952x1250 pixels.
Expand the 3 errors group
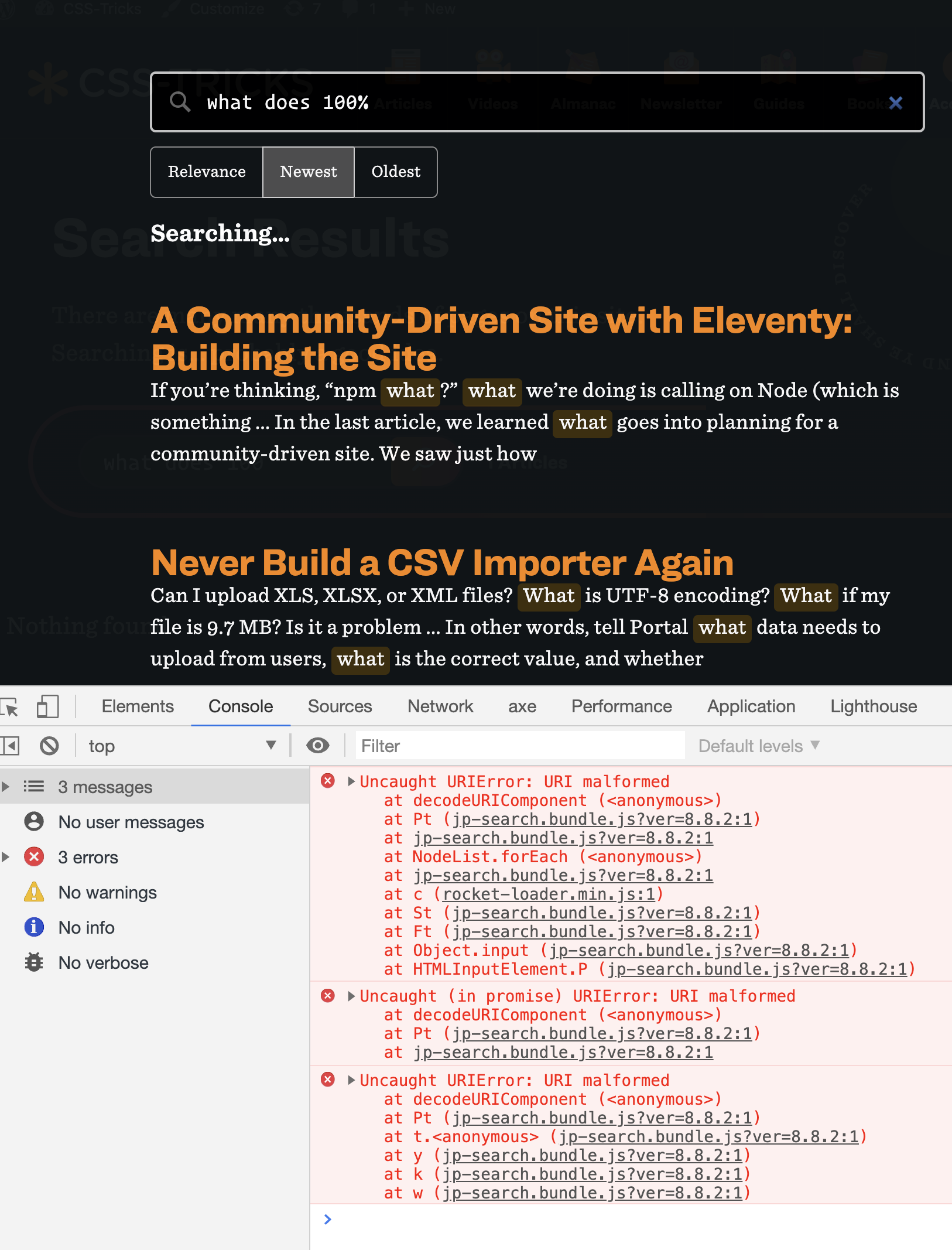pyautogui.click(x=6, y=857)
